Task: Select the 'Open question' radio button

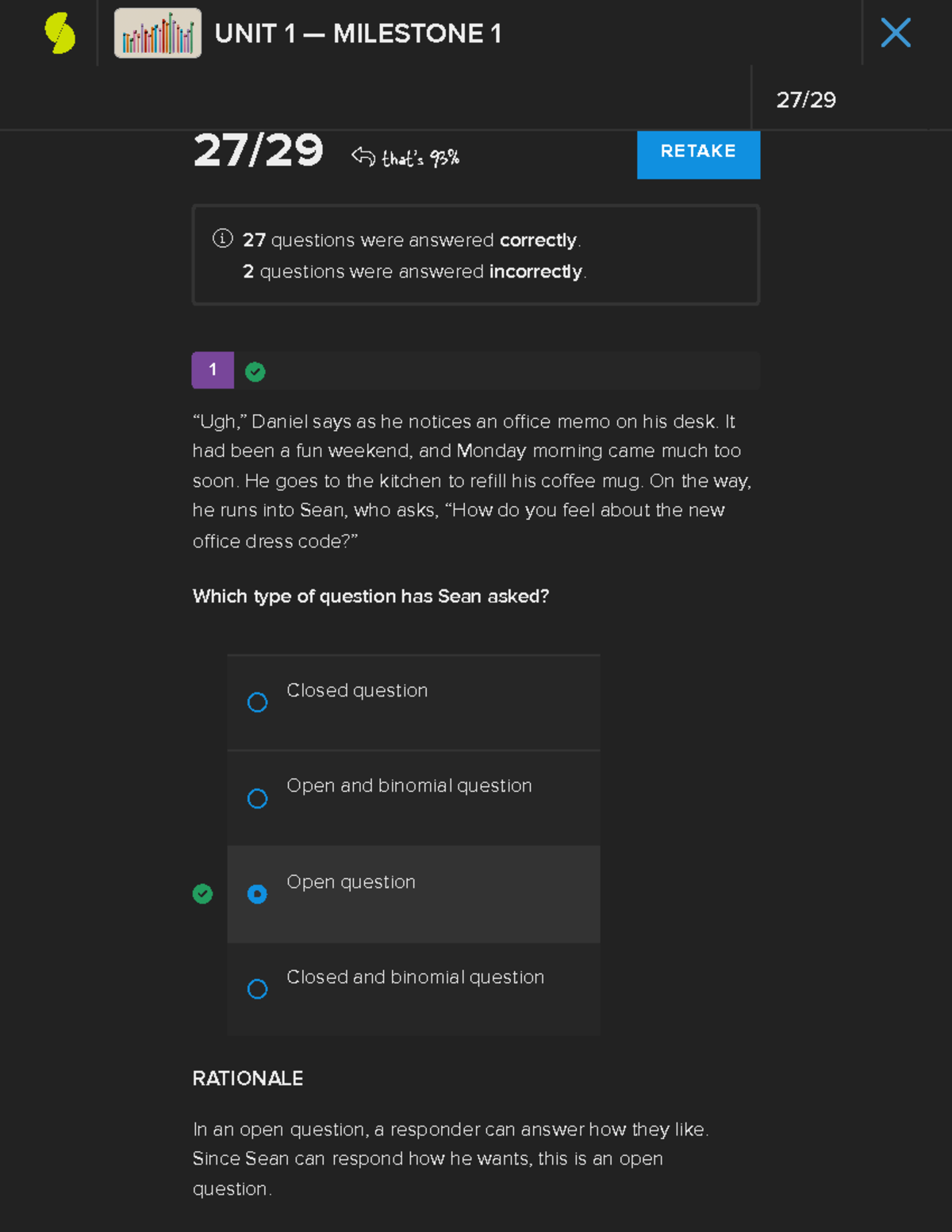Action: (257, 894)
